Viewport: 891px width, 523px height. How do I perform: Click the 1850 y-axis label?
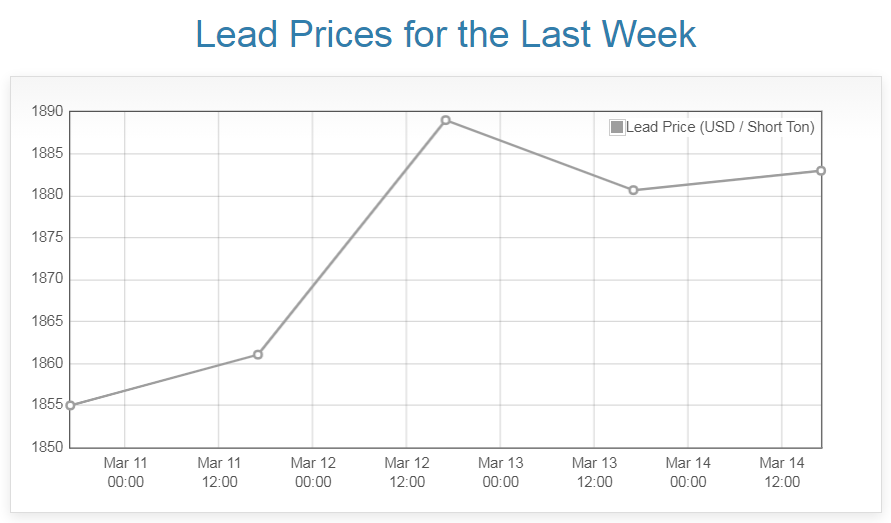click(47, 447)
